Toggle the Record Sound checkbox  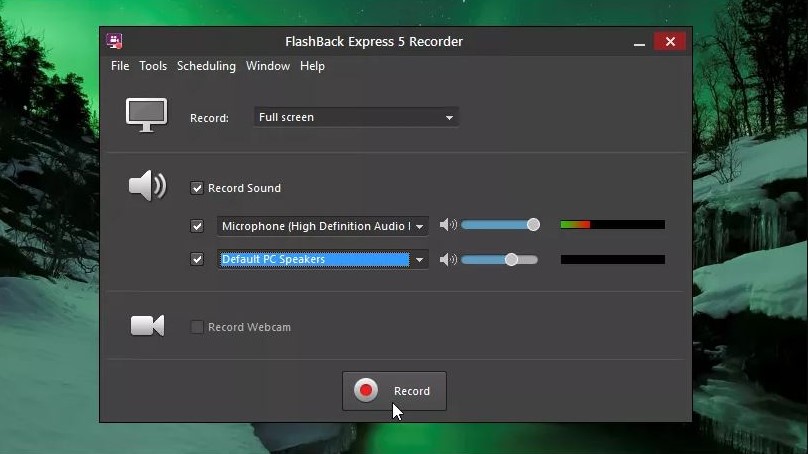(197, 188)
